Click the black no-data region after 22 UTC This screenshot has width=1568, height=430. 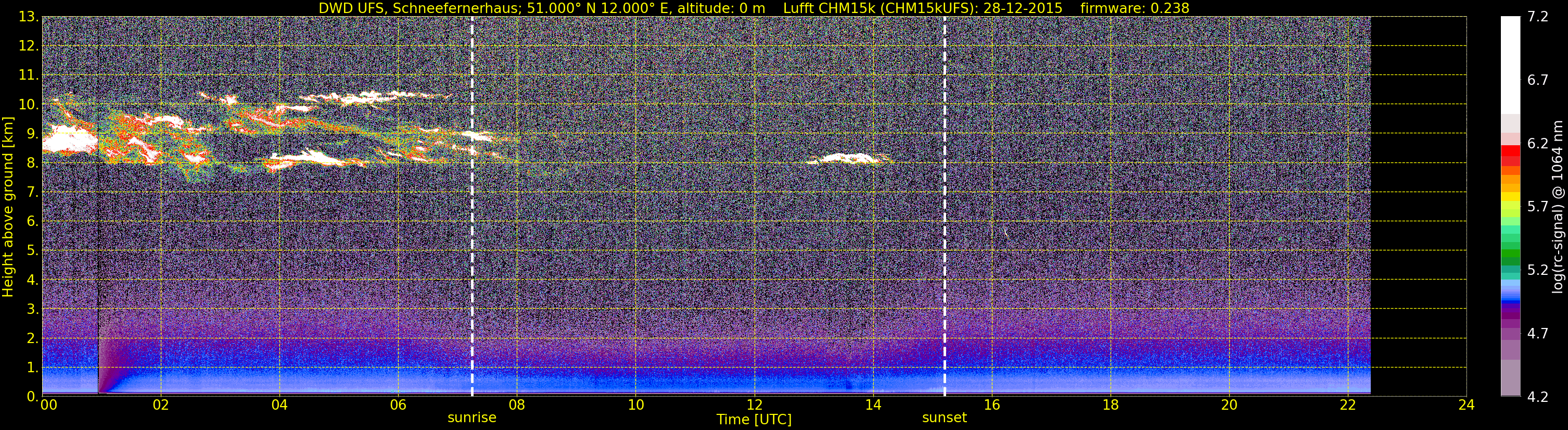[1418, 207]
